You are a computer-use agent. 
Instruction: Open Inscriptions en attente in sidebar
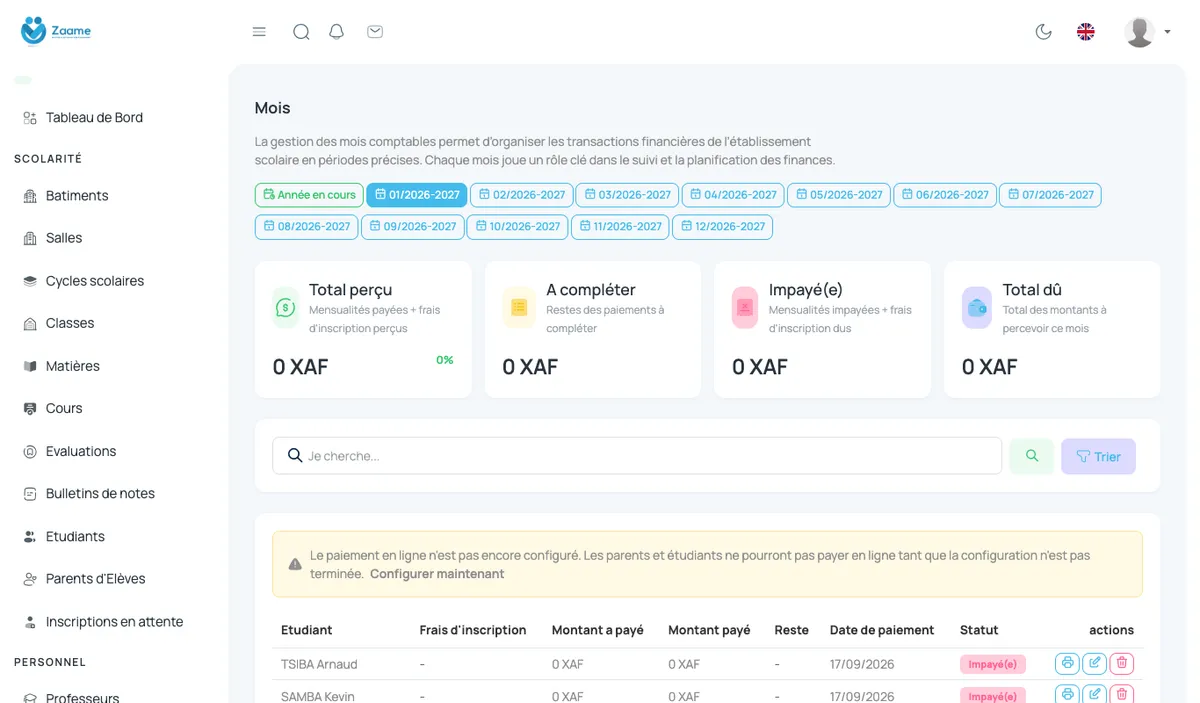pos(114,621)
